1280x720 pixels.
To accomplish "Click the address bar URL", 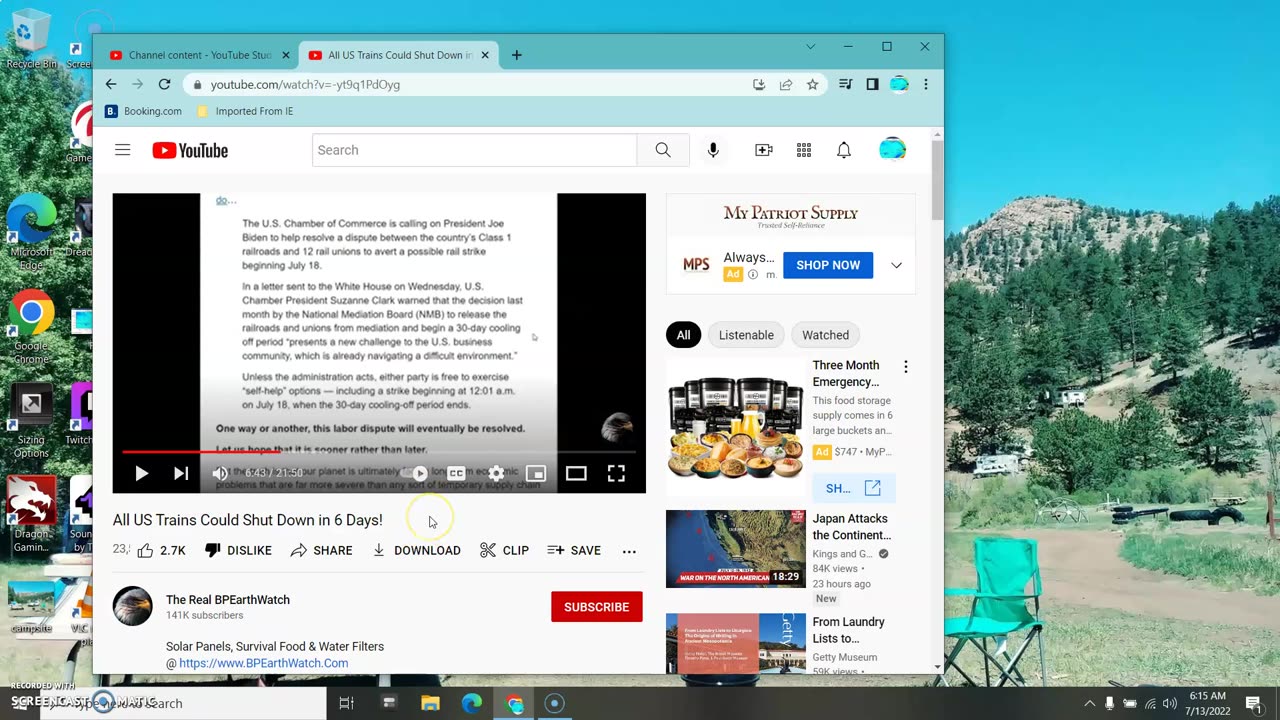I will pyautogui.click(x=305, y=85).
